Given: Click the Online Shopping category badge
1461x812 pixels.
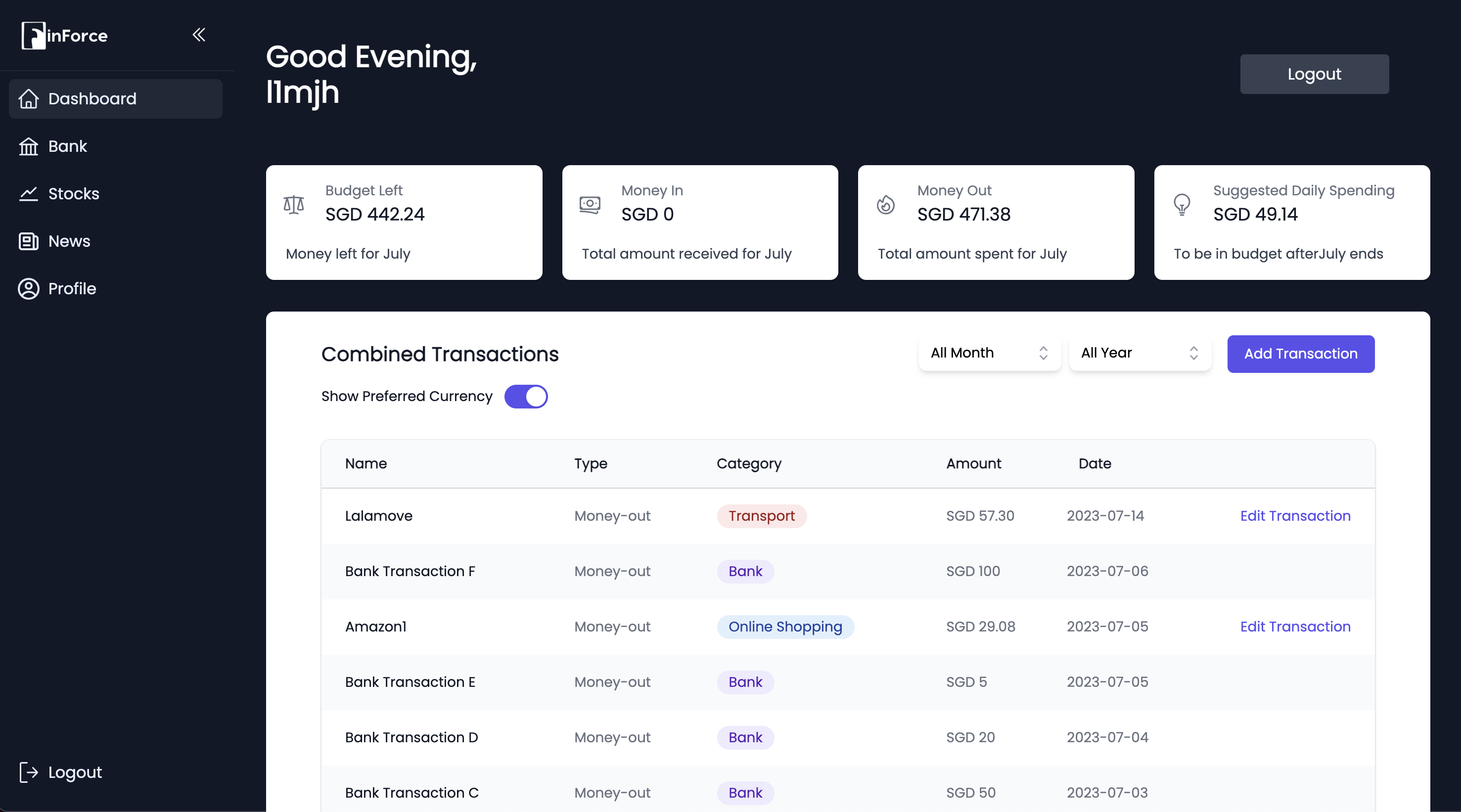Looking at the screenshot, I should [x=785, y=627].
